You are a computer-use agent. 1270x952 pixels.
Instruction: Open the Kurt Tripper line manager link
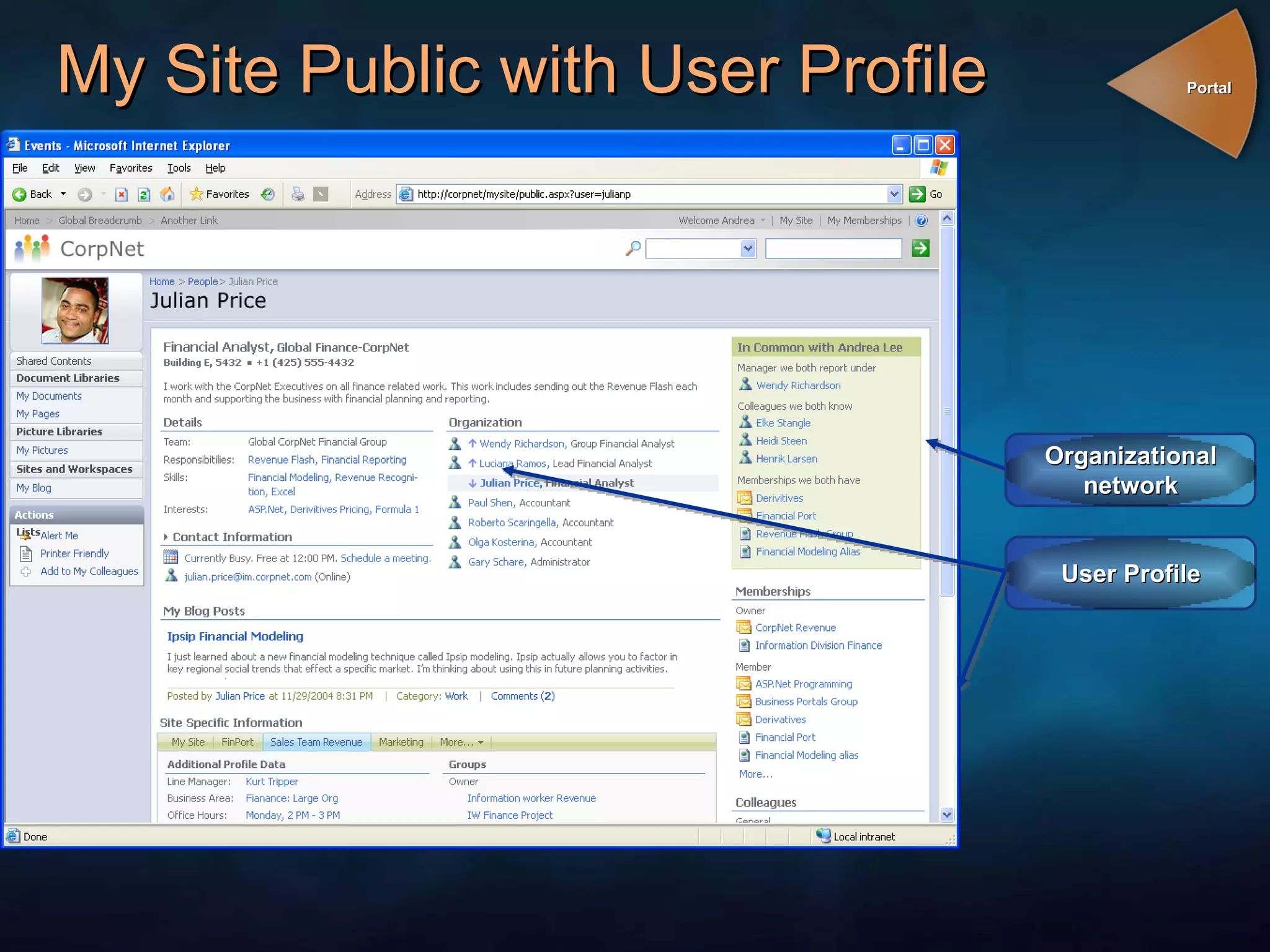coord(272,782)
